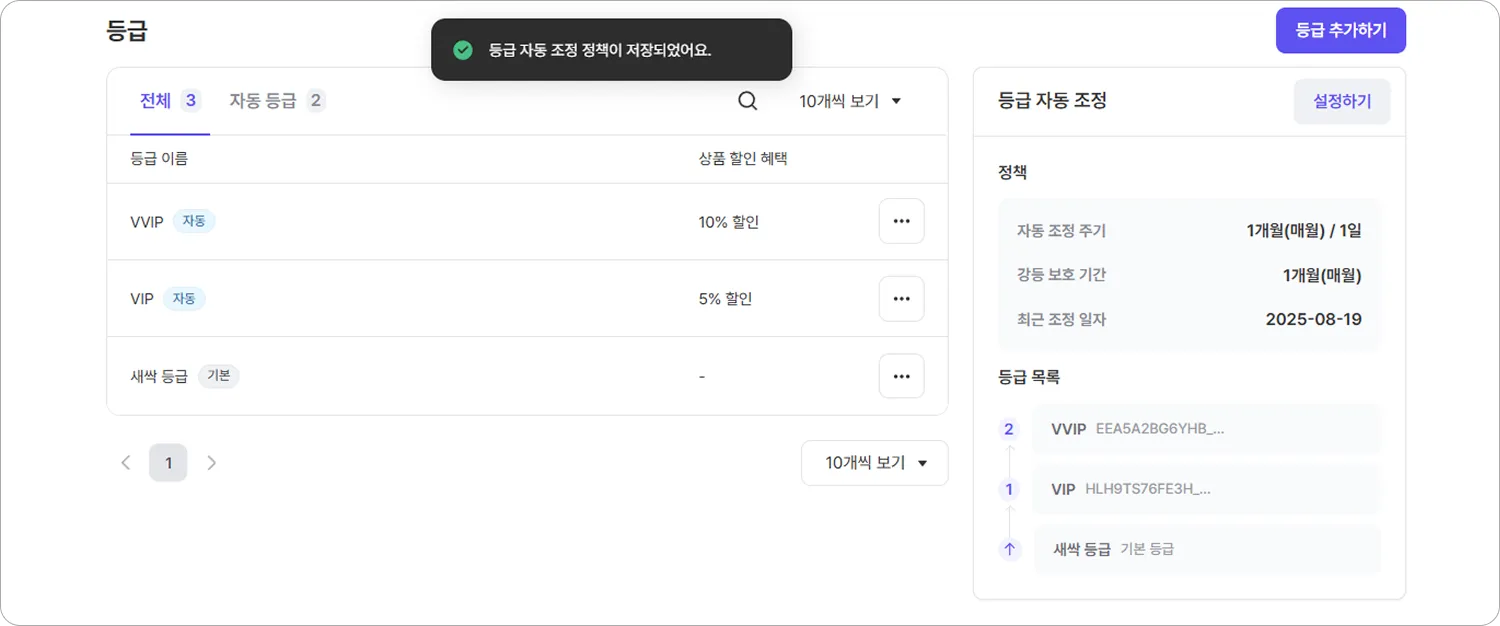Click the 새싹 등급 기본 등급 entry
This screenshot has height=626, width=1500.
coord(1205,549)
